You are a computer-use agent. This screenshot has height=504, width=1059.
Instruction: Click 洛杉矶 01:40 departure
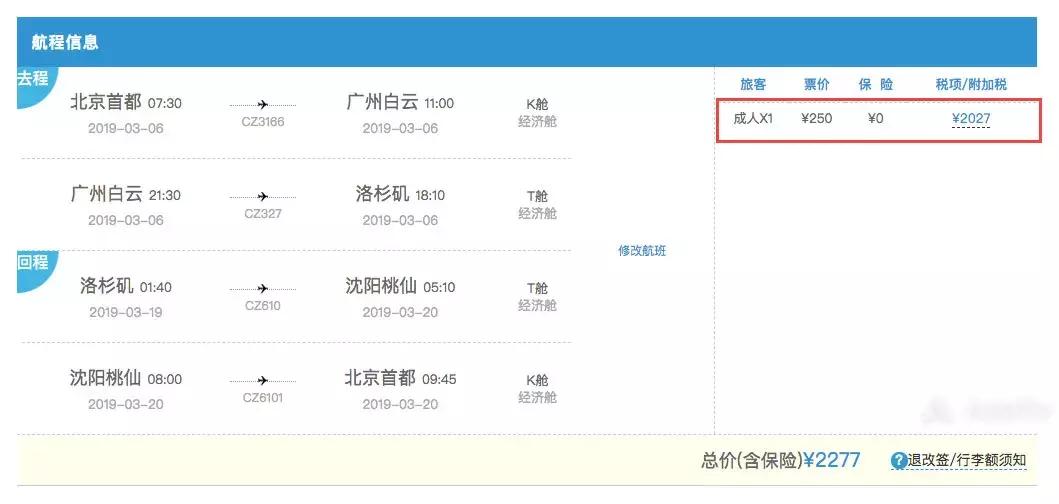(126, 286)
